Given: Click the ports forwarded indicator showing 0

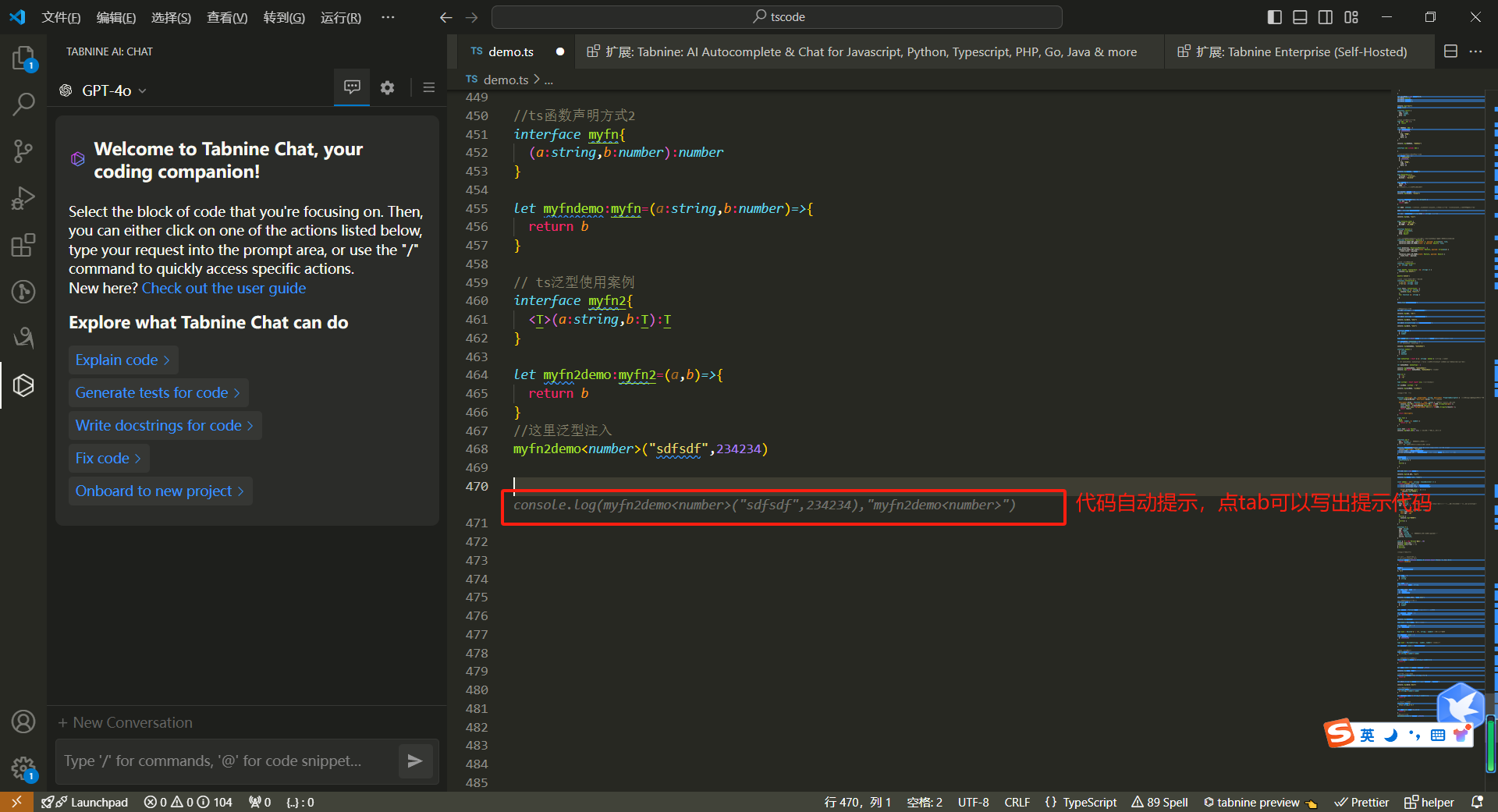Looking at the screenshot, I should [260, 802].
